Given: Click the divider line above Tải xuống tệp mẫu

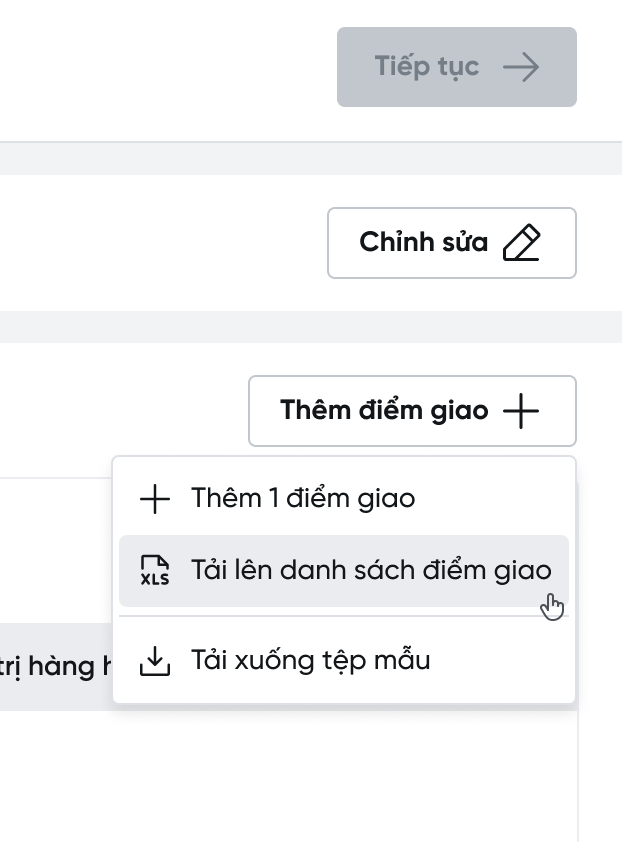Looking at the screenshot, I should tap(343, 617).
